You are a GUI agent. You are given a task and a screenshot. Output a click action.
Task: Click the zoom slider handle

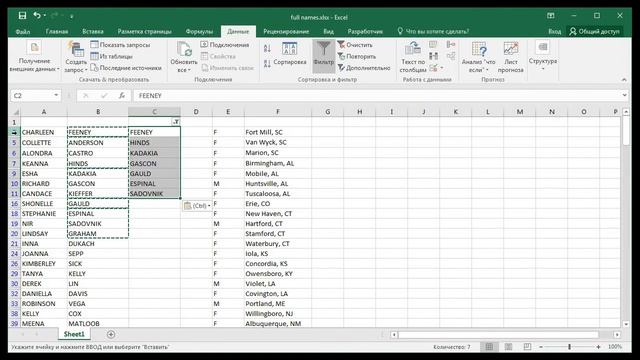[569, 347]
